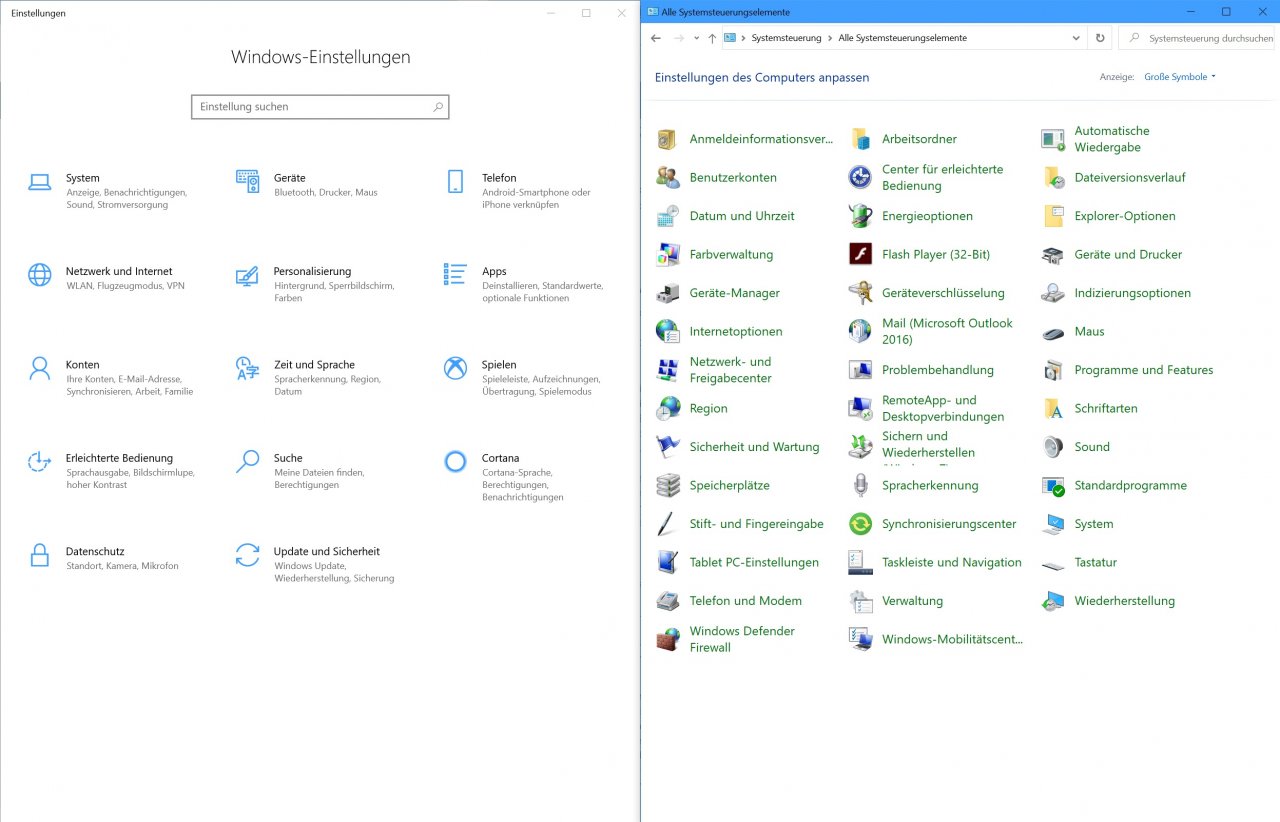The height and width of the screenshot is (822, 1280).
Task: Open the Große Symbole view dropdown
Action: (x=1180, y=77)
